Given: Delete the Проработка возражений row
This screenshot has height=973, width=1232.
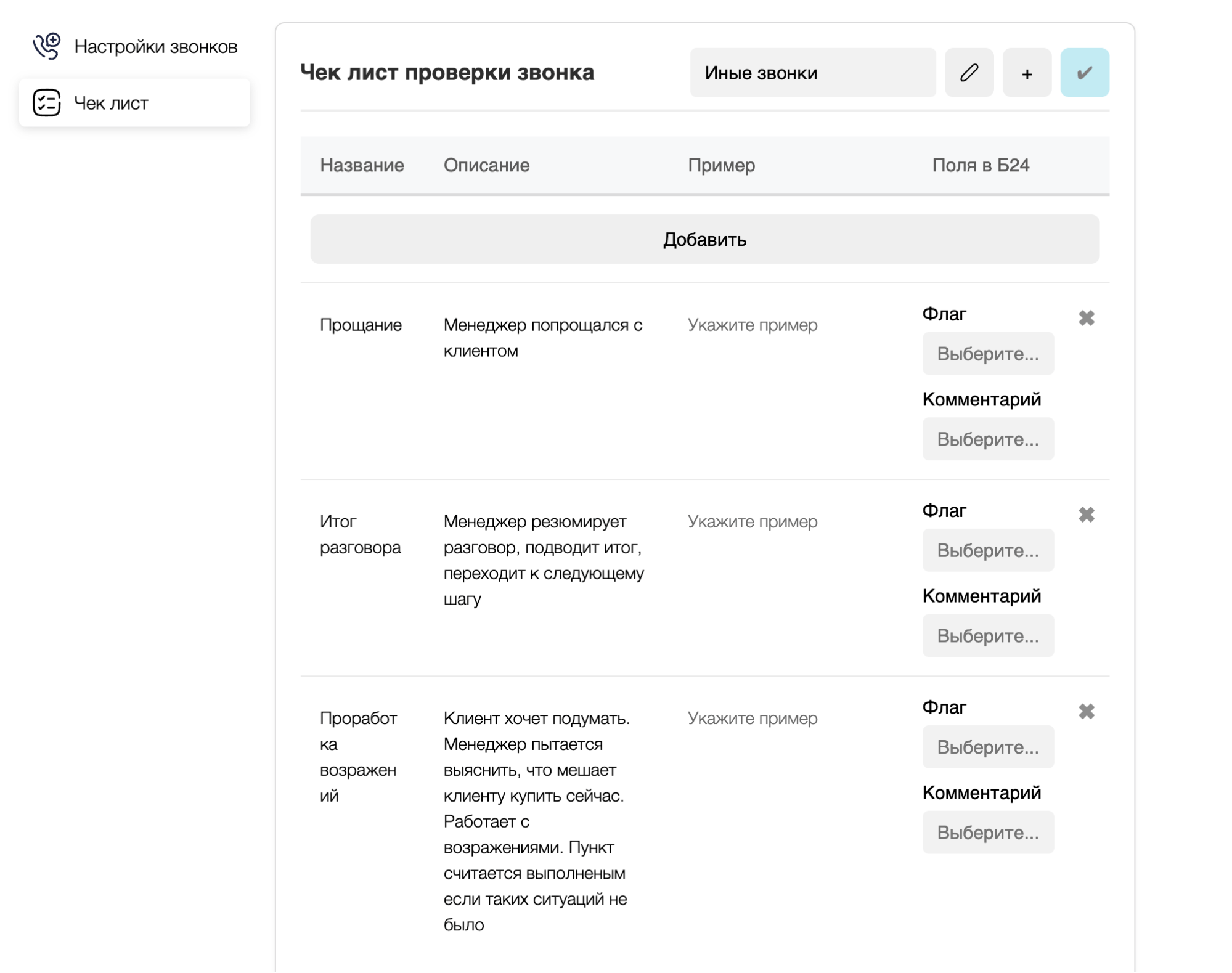Looking at the screenshot, I should click(1086, 711).
